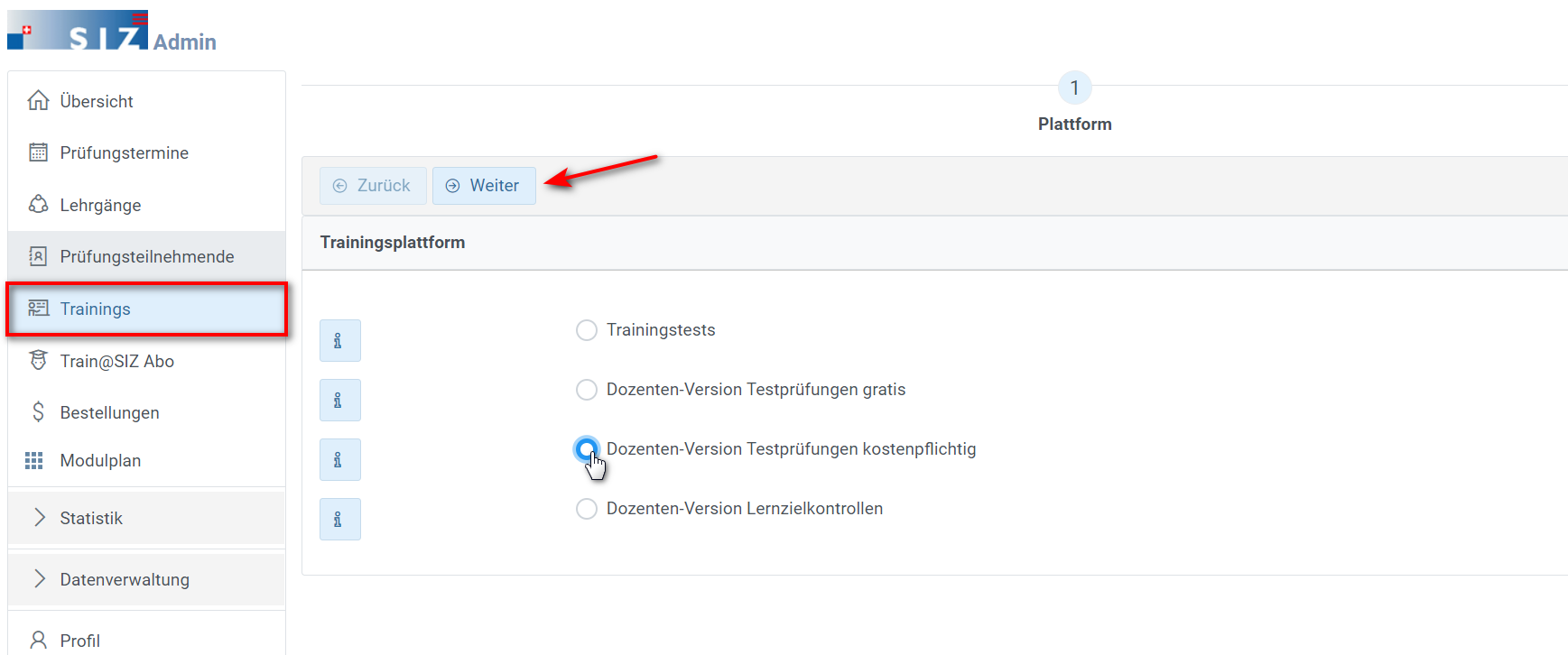Open info icon for Testprüfungen kostenpflichtig
Image resolution: width=1568 pixels, height=655 pixels.
click(340, 459)
